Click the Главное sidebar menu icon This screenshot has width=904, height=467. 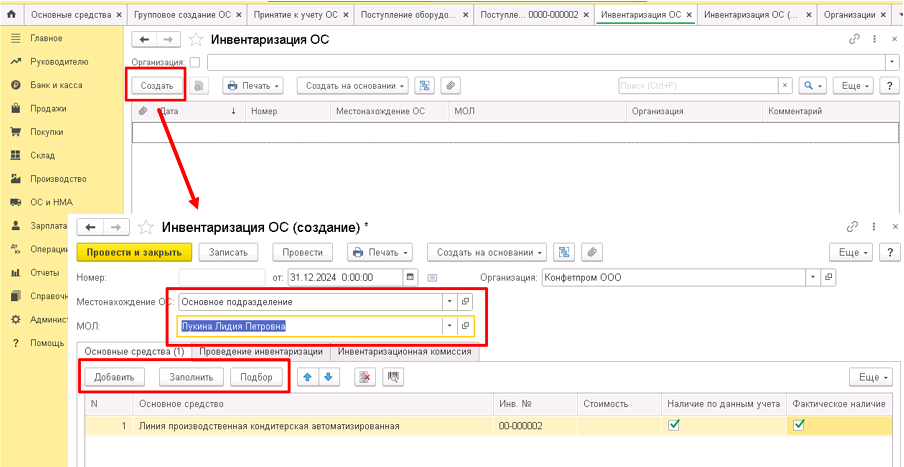point(16,38)
